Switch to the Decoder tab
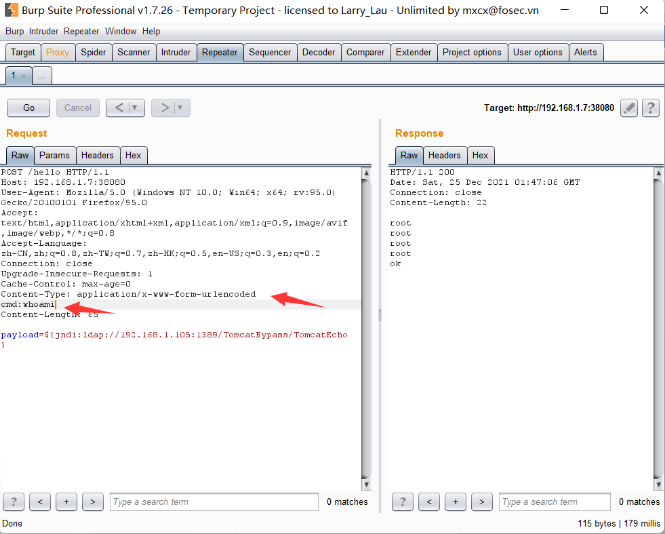The width and height of the screenshot is (665, 534). [x=319, y=52]
